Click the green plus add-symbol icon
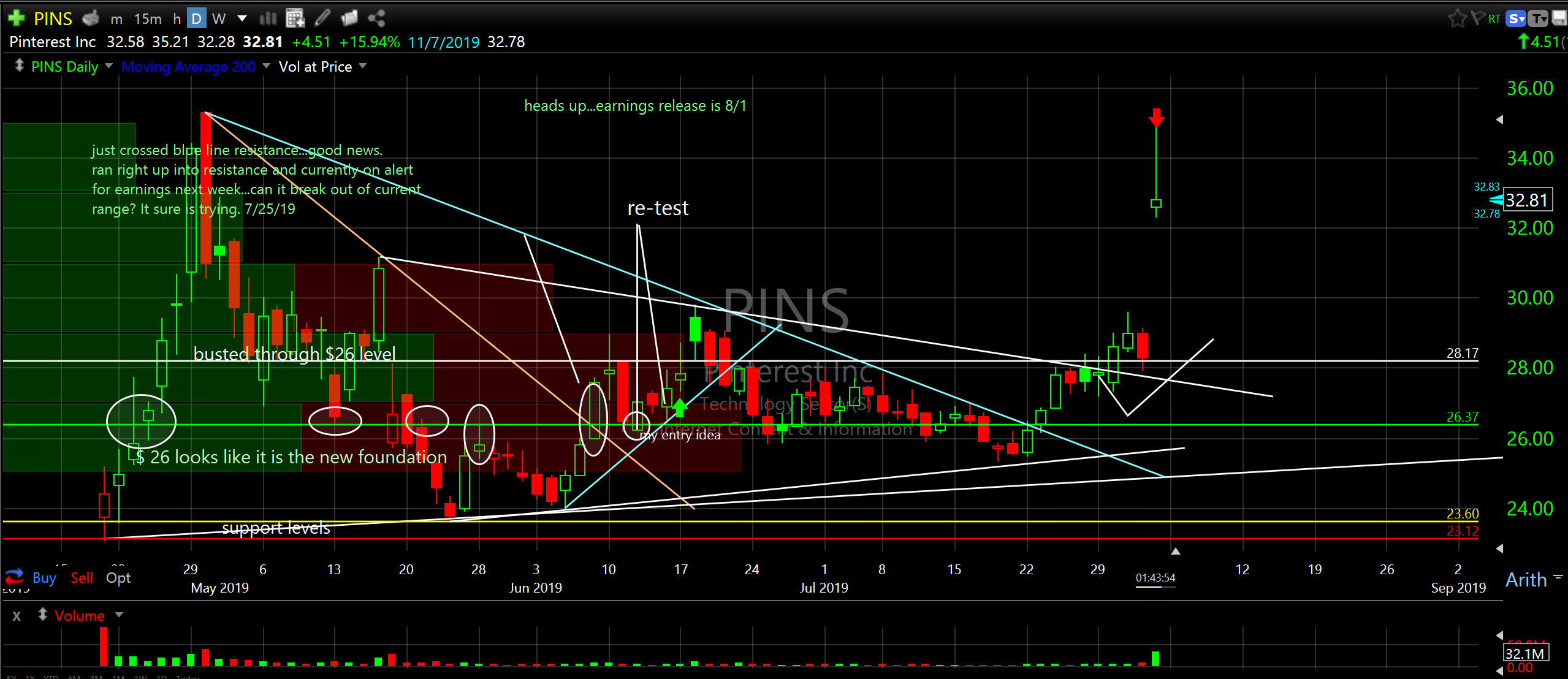1568x679 pixels. pyautogui.click(x=16, y=18)
